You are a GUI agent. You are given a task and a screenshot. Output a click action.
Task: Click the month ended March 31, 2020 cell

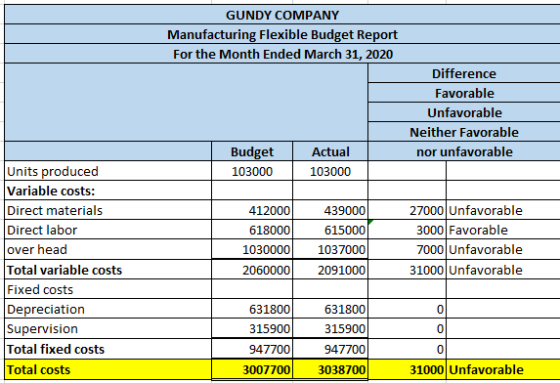pyautogui.click(x=282, y=54)
